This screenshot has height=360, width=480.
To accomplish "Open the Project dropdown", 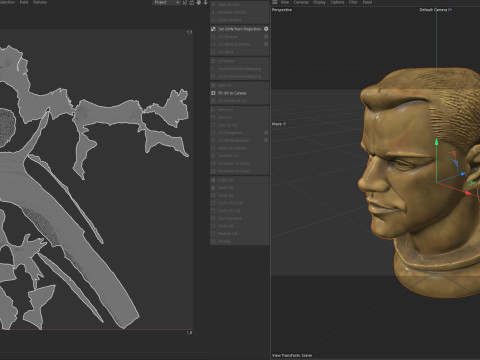I will point(166,2).
